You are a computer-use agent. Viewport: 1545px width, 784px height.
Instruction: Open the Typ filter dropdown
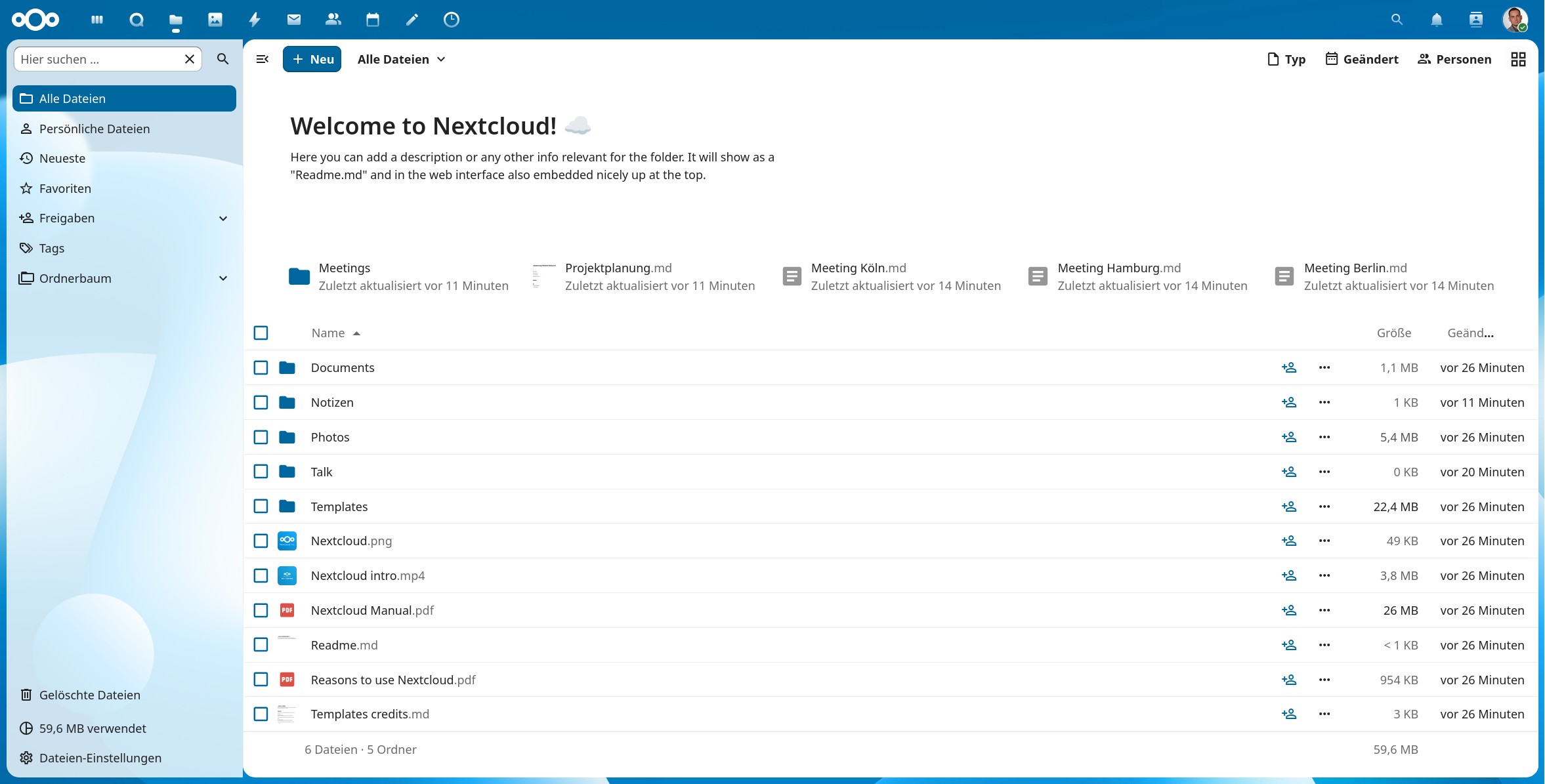tap(1286, 59)
